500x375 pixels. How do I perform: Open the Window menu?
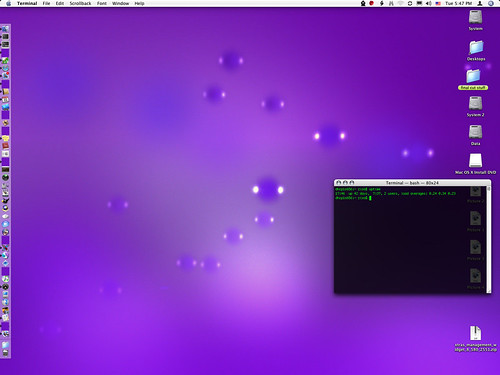tap(120, 3)
